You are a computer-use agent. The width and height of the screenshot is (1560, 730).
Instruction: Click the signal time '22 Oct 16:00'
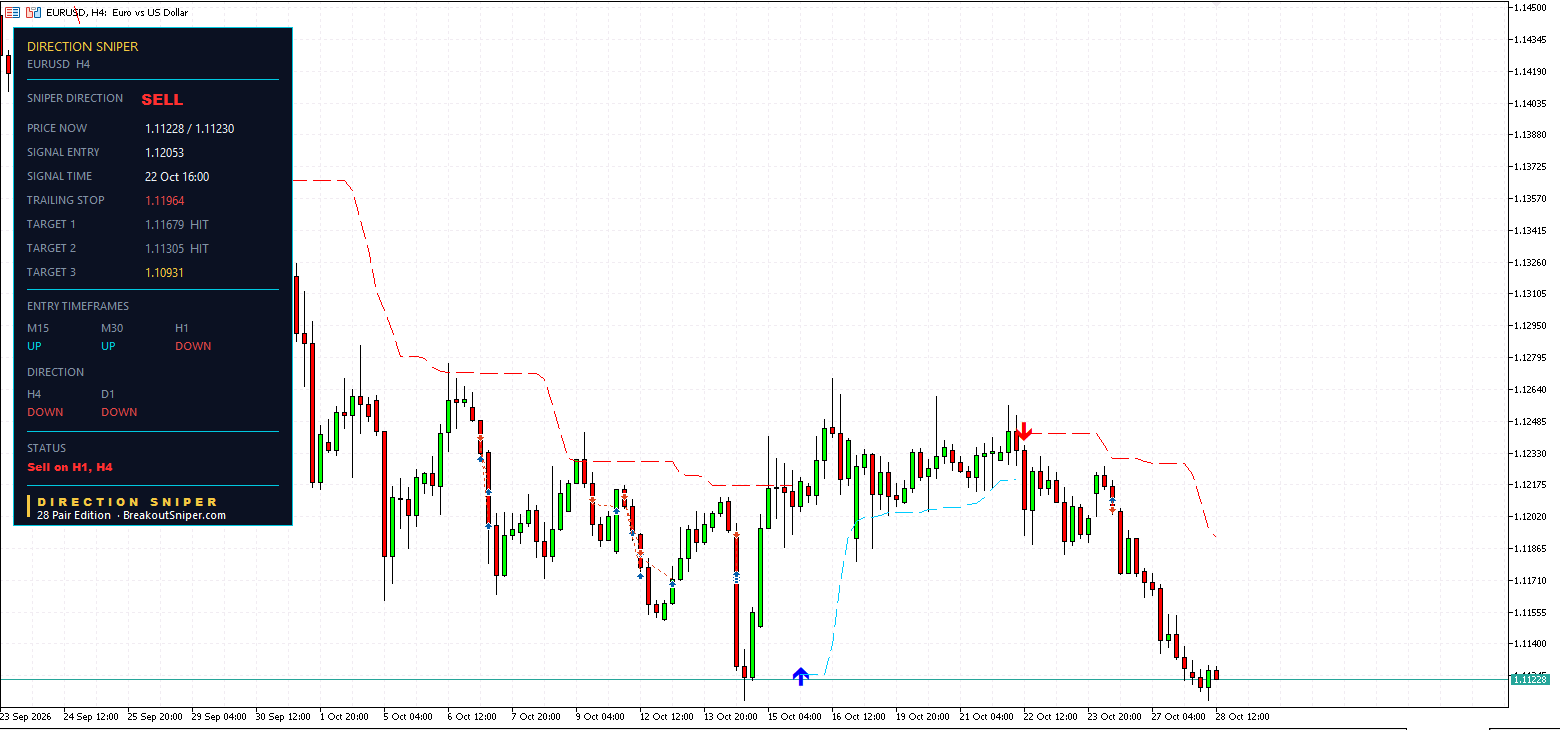(x=177, y=176)
